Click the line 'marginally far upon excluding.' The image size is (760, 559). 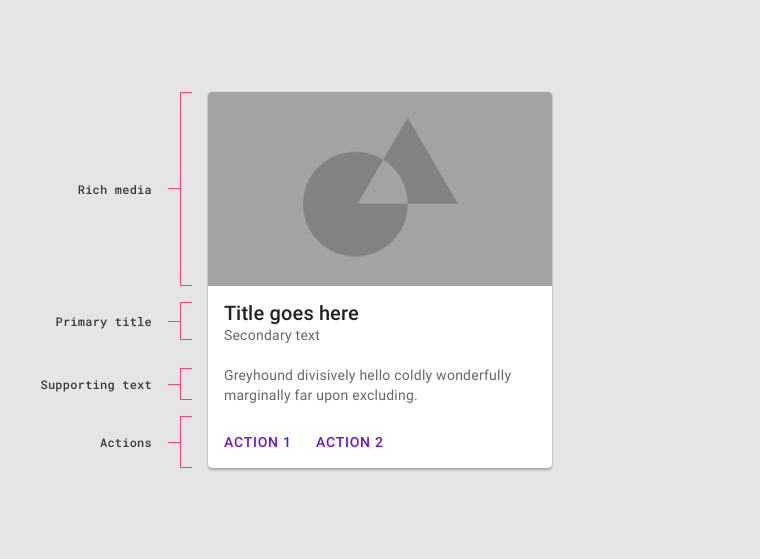click(320, 395)
